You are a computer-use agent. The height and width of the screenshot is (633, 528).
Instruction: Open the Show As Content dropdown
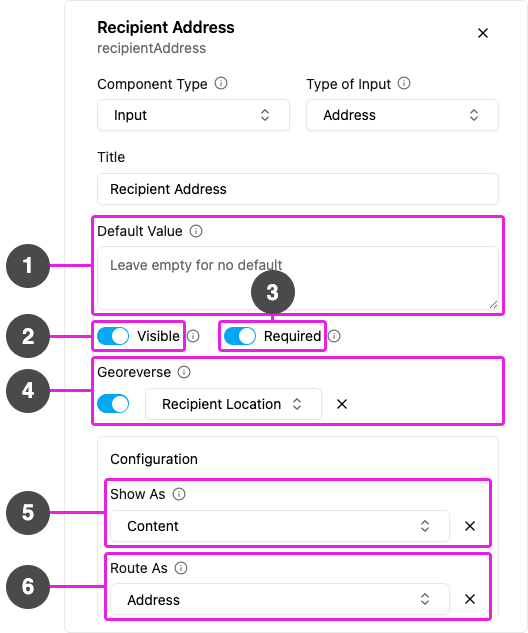pyautogui.click(x=280, y=526)
